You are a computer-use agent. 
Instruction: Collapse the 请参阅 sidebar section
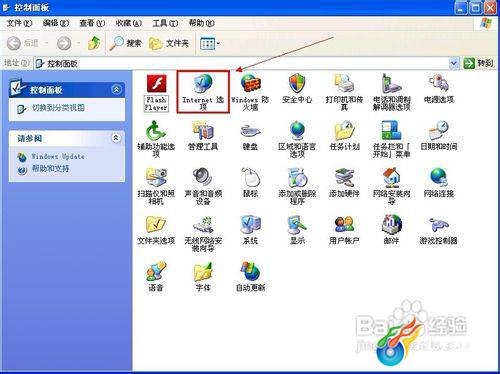116,138
